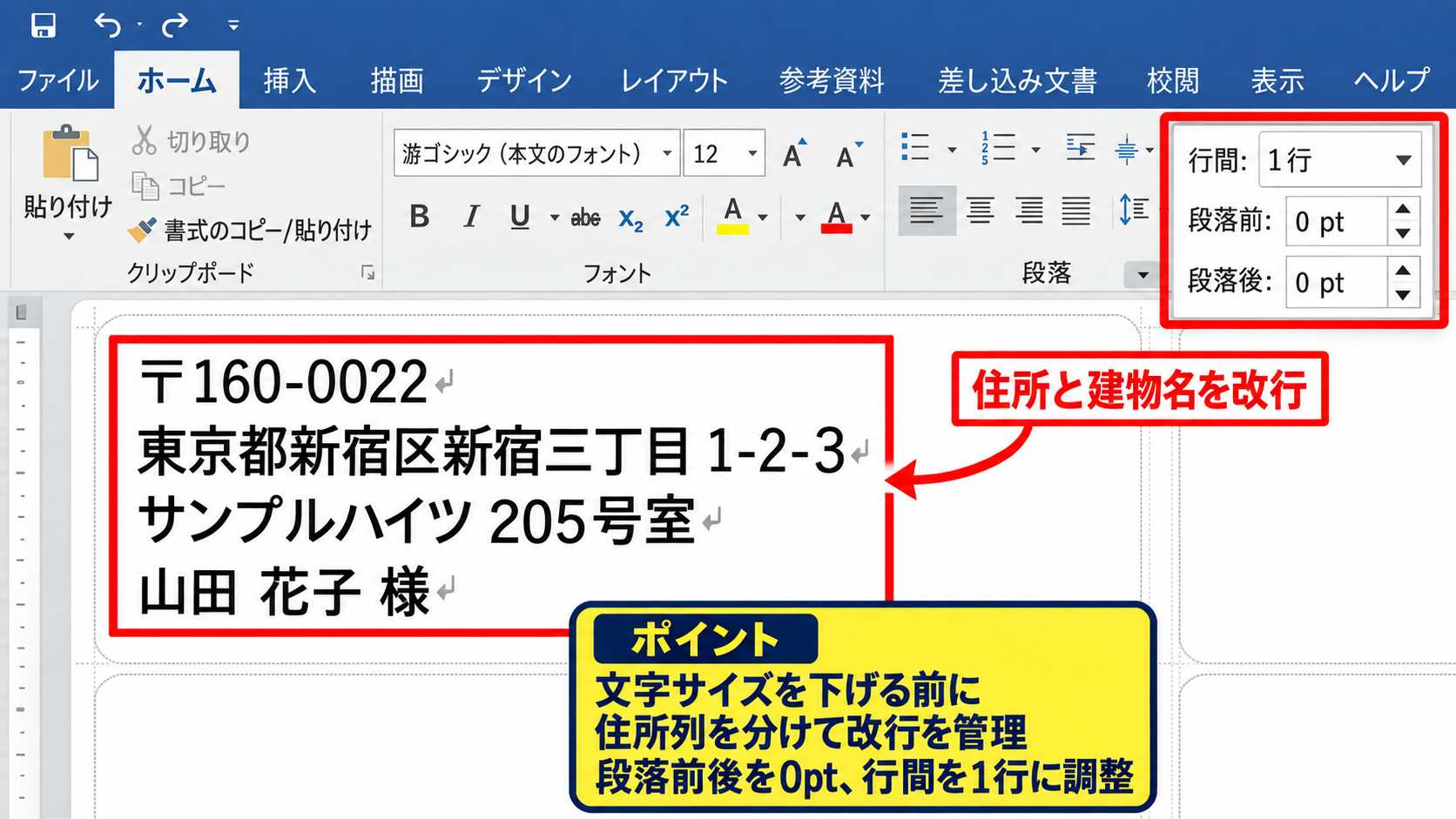Open the font size 12 dropdown
This screenshot has height=819, width=1456.
coord(752,154)
